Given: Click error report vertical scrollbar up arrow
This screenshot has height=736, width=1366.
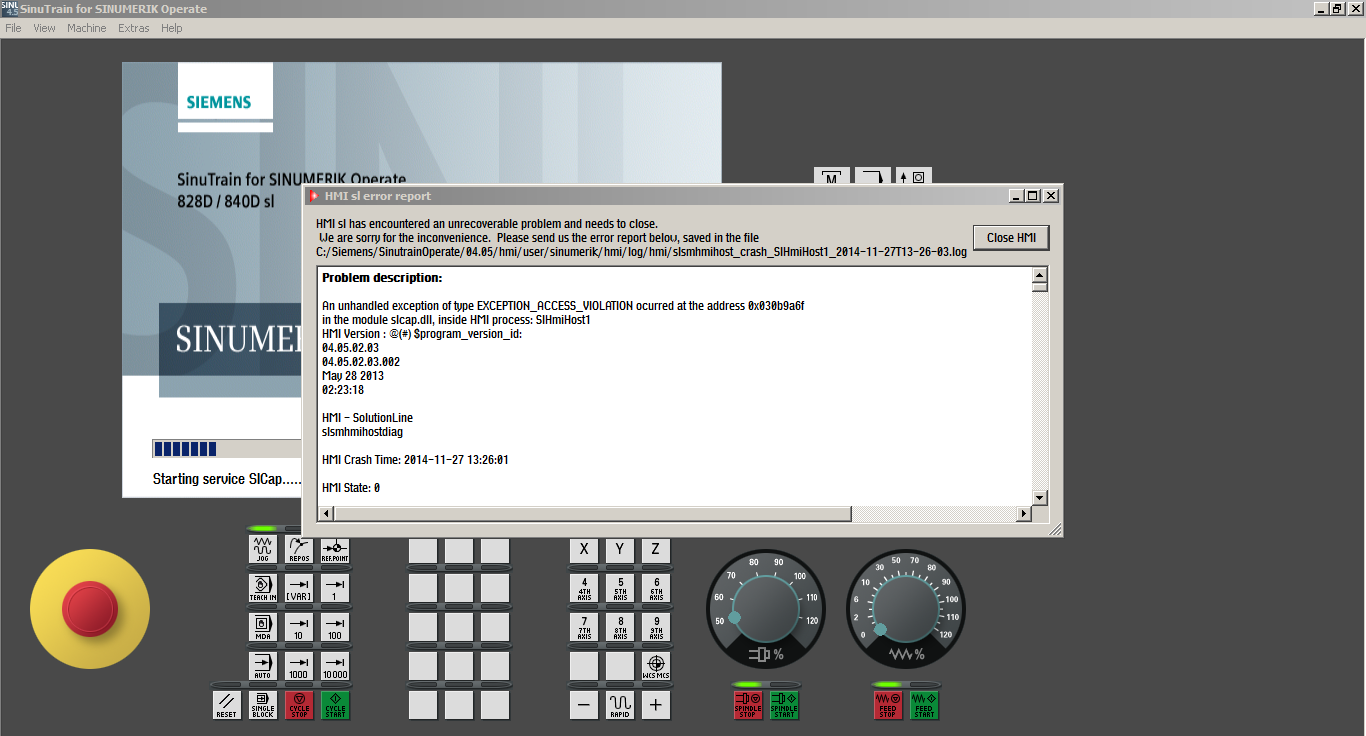Looking at the screenshot, I should point(1039,276).
